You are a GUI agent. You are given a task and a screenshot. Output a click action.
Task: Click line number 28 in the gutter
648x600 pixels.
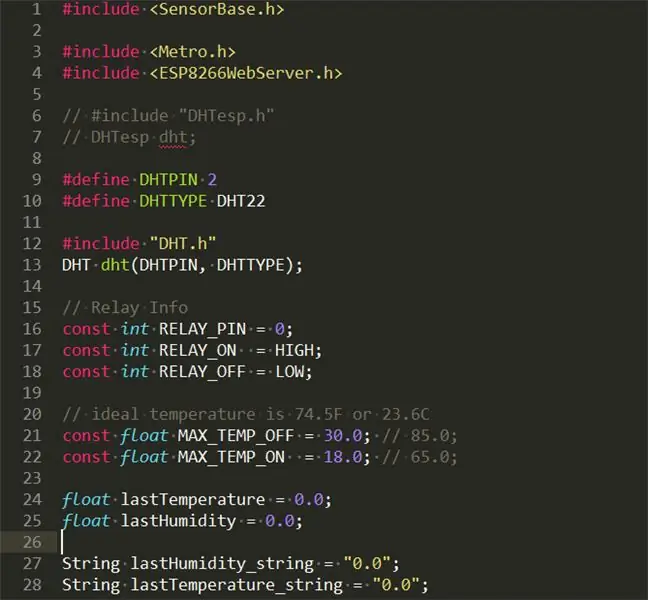(32, 585)
